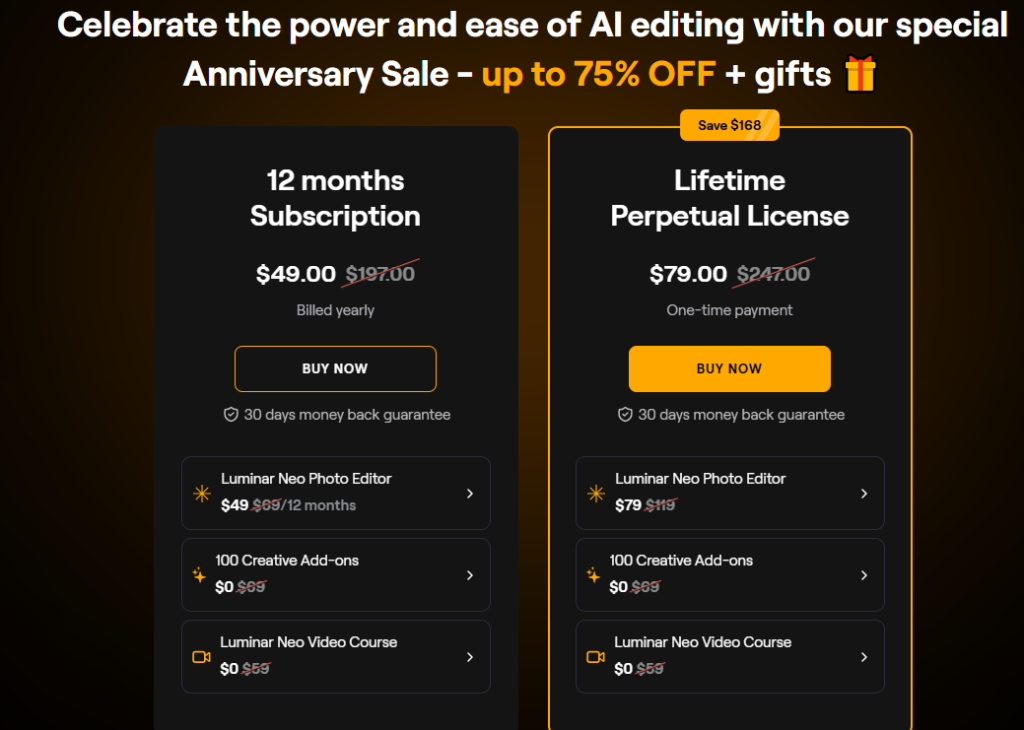Click sunburst icon in Lifetime Photo Editor row
1024x730 pixels.
[x=596, y=493]
